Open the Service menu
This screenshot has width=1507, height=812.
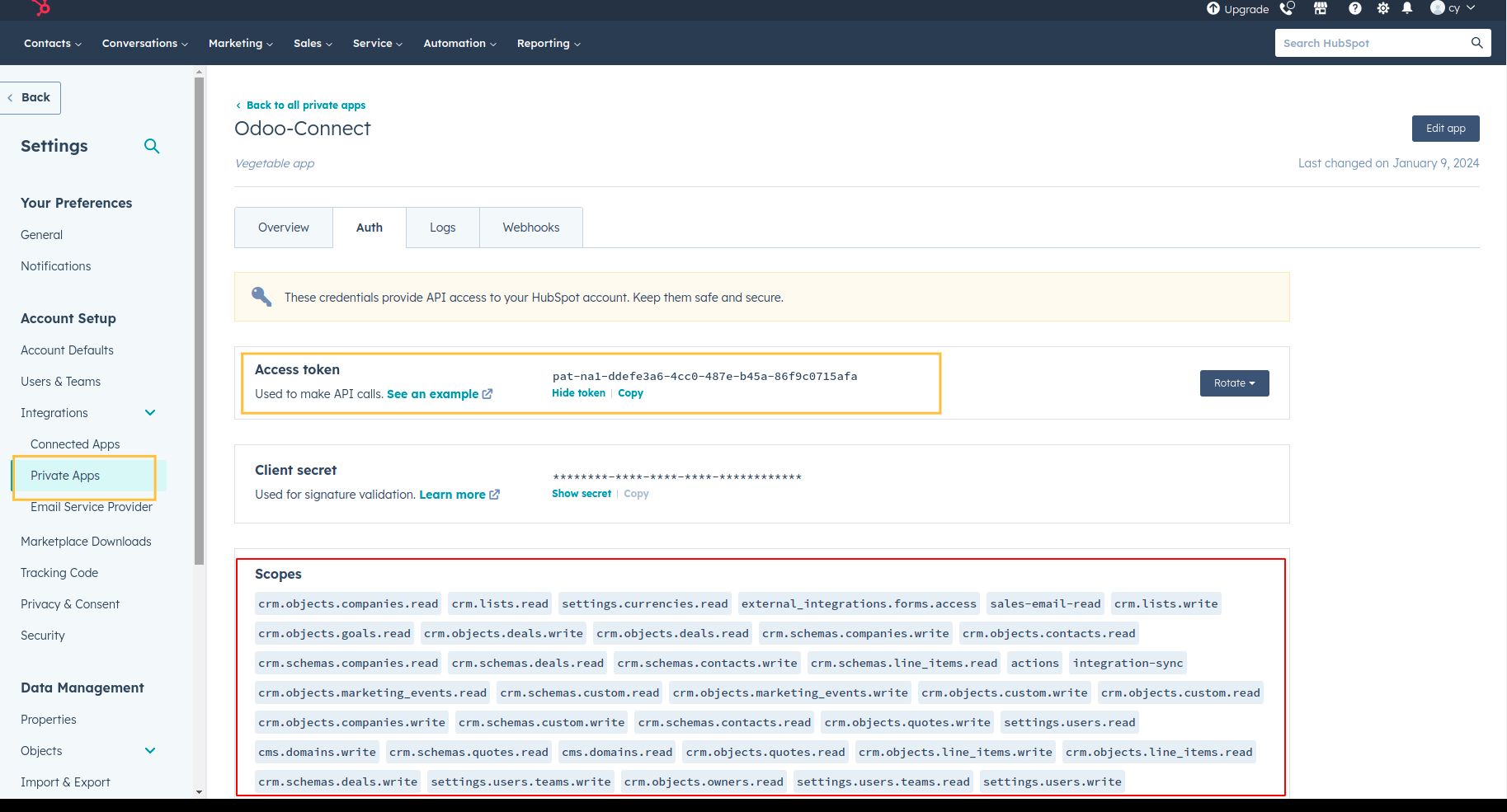377,44
